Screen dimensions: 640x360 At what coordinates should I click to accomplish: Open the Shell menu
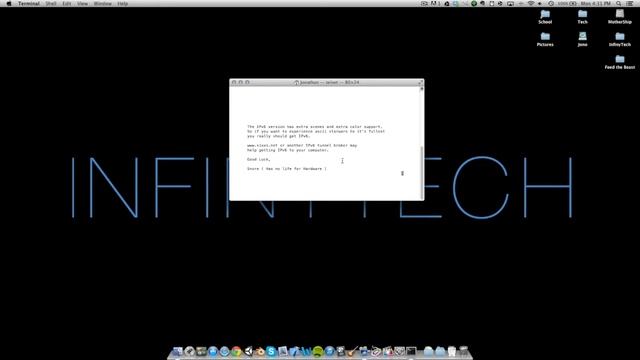point(51,3)
